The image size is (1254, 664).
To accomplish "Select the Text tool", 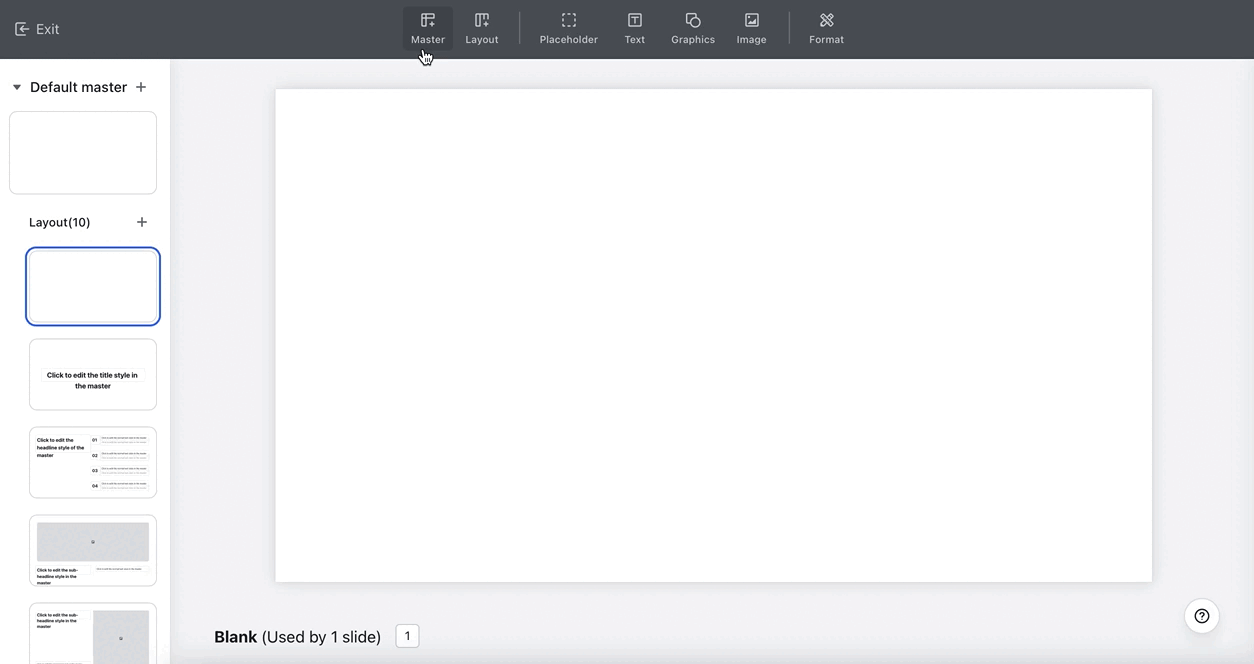I will 634,28.
